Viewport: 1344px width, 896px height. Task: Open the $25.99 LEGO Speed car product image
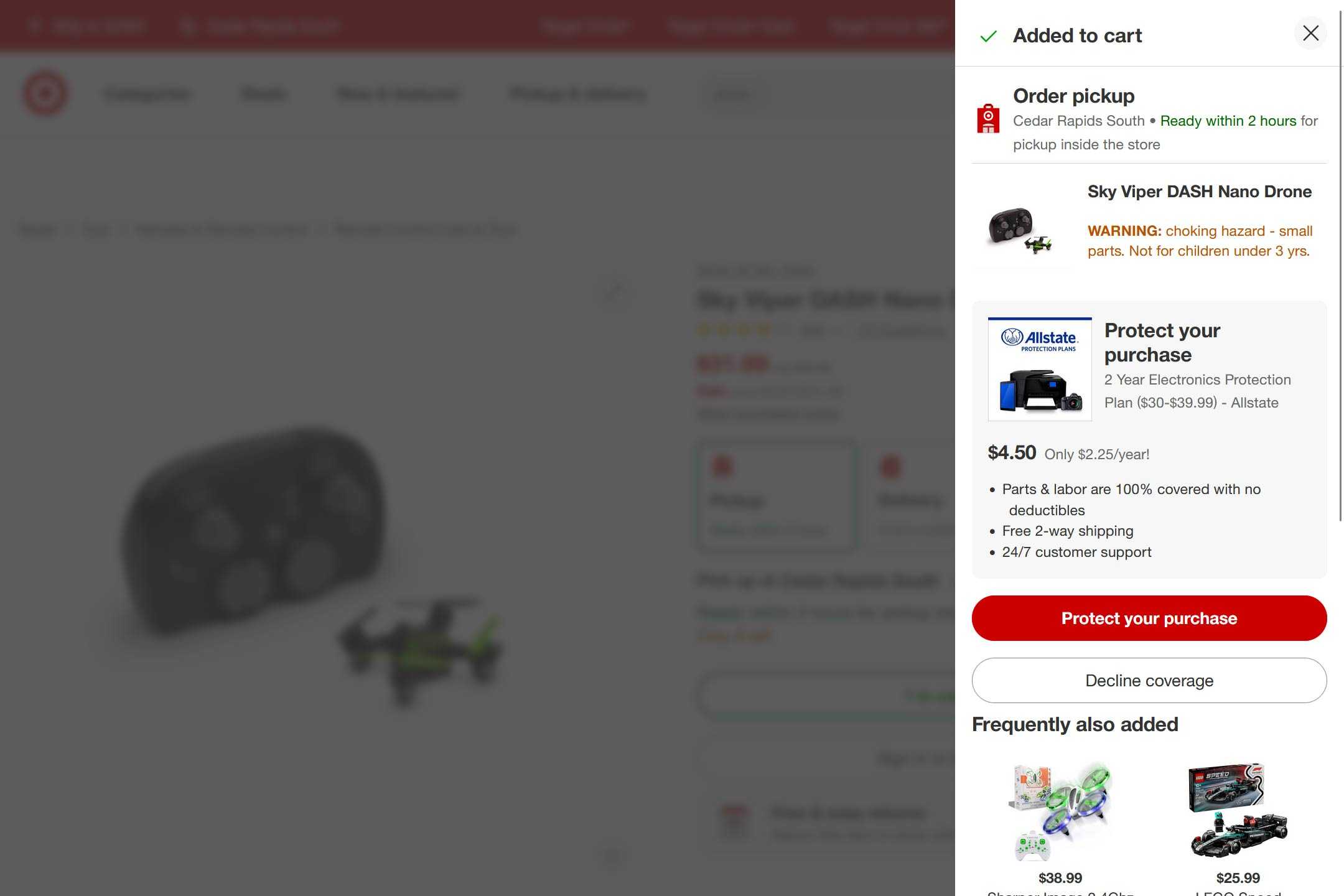click(x=1238, y=811)
